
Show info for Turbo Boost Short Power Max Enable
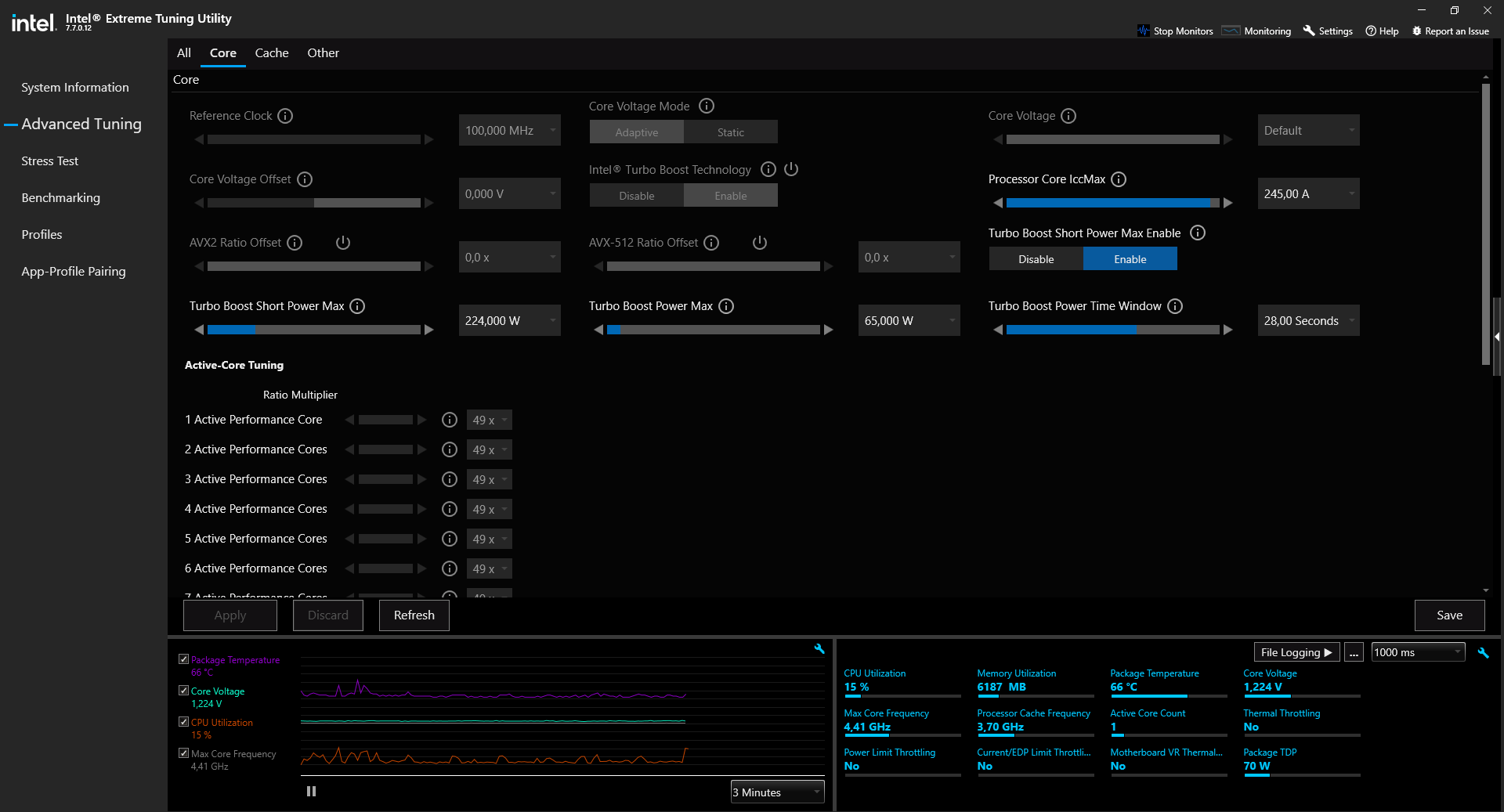point(1198,233)
